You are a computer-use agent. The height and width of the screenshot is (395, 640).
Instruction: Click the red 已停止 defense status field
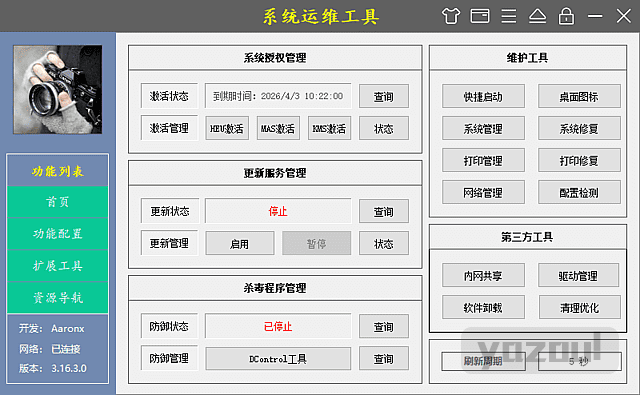(x=278, y=326)
